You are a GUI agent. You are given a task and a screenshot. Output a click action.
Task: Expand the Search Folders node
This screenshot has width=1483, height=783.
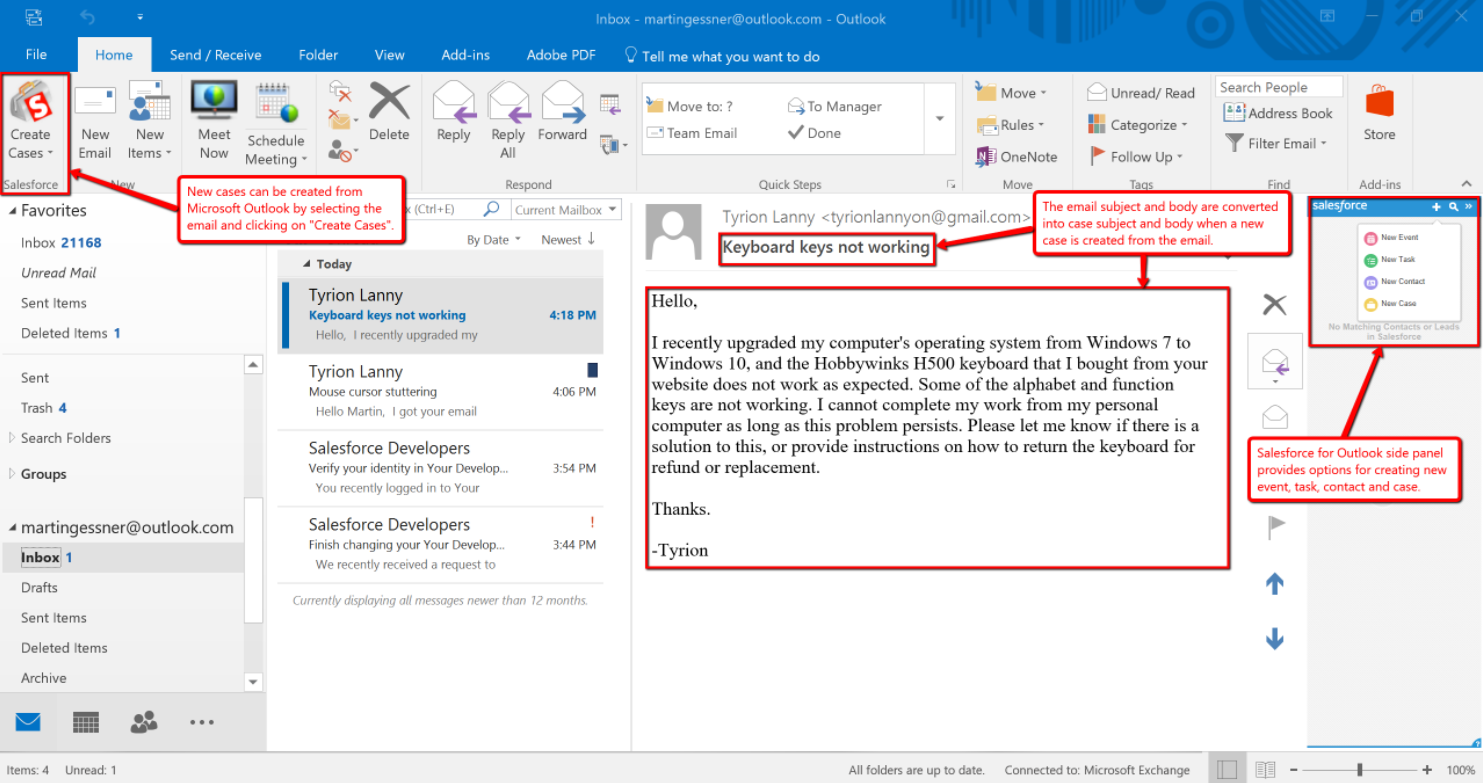pyautogui.click(x=13, y=438)
